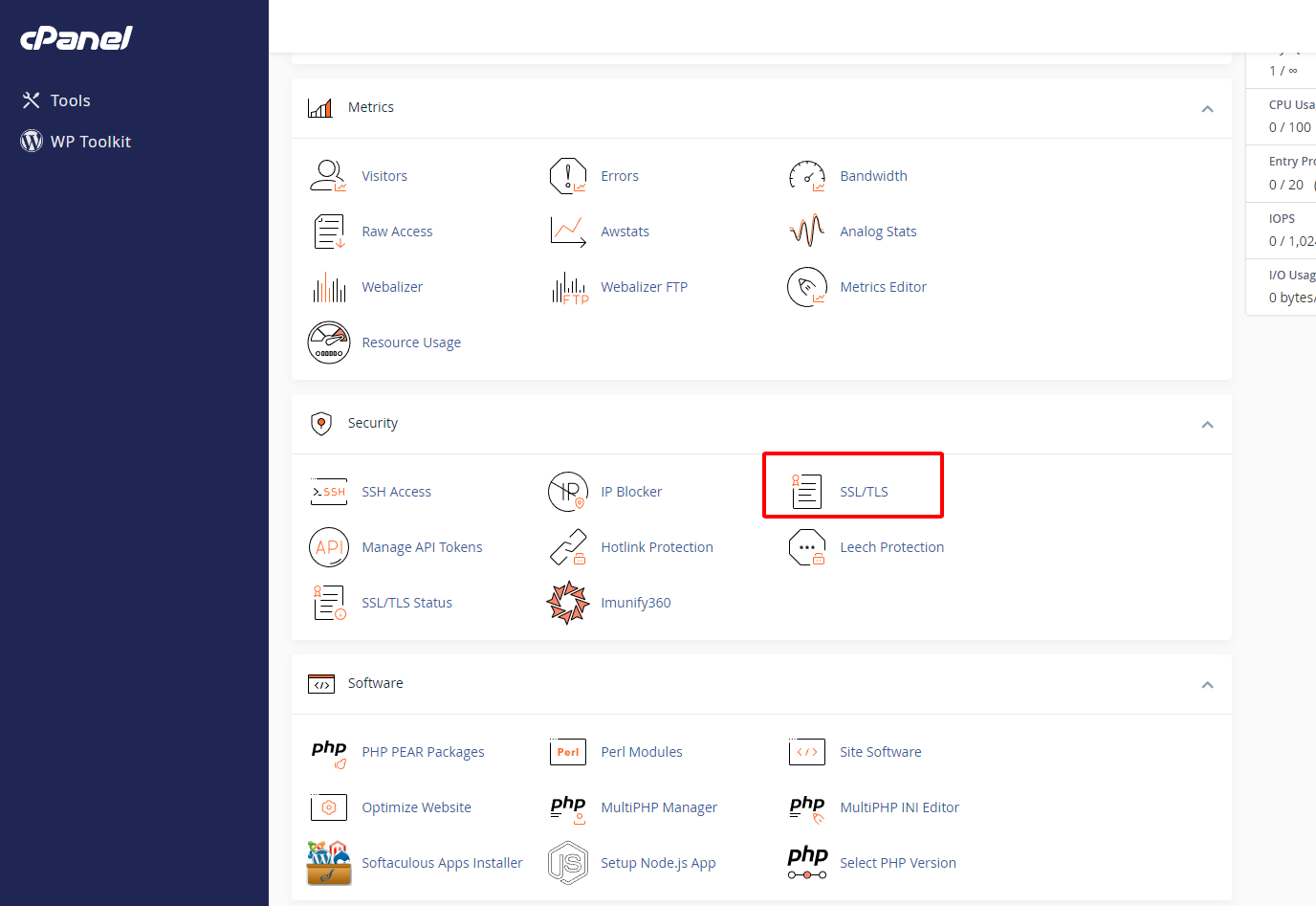Collapse the Software section

click(x=1207, y=685)
